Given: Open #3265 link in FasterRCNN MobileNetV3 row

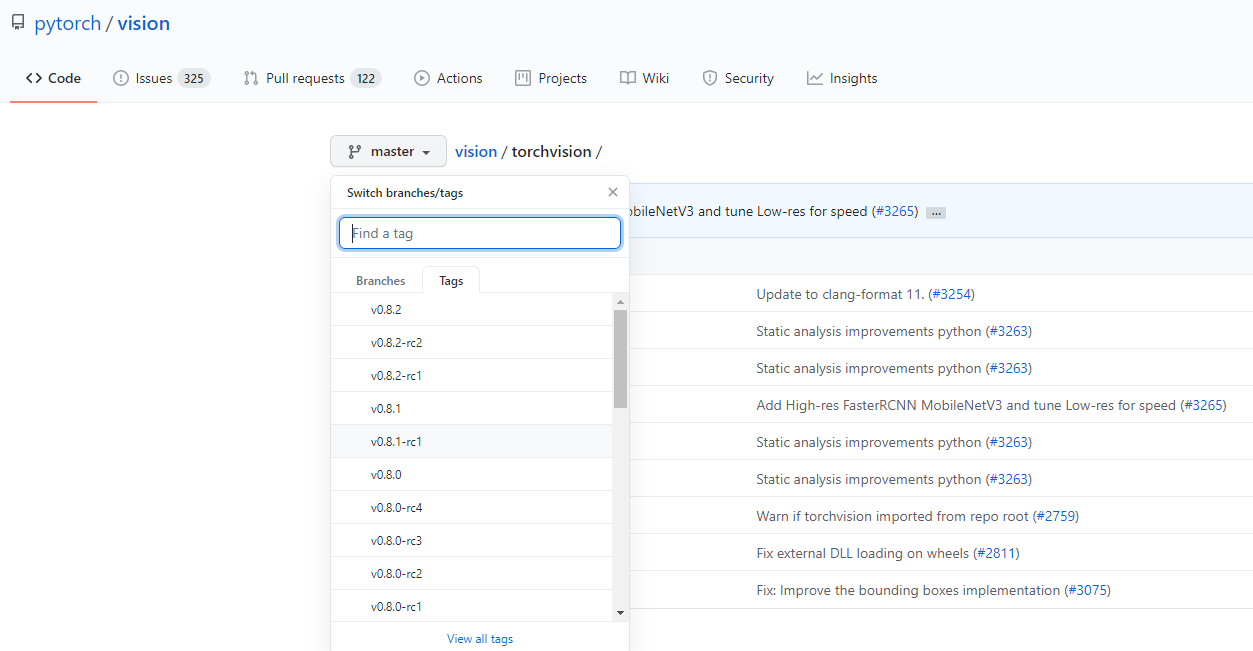Looking at the screenshot, I should pyautogui.click(x=1203, y=405).
